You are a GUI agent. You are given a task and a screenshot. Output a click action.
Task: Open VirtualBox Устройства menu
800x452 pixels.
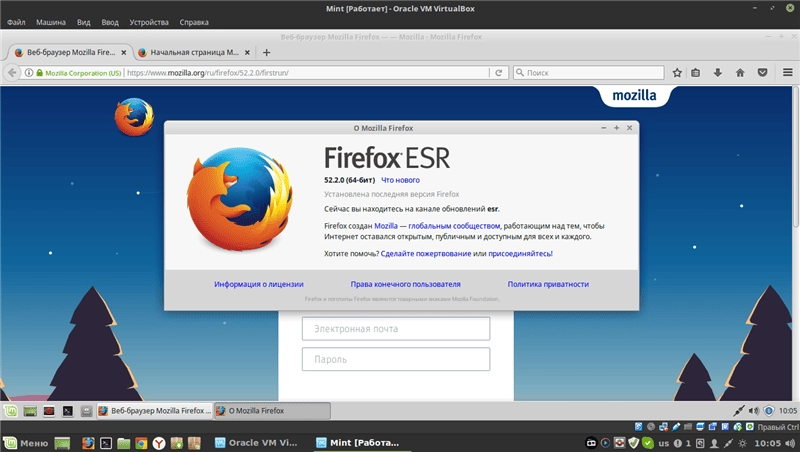(148, 22)
